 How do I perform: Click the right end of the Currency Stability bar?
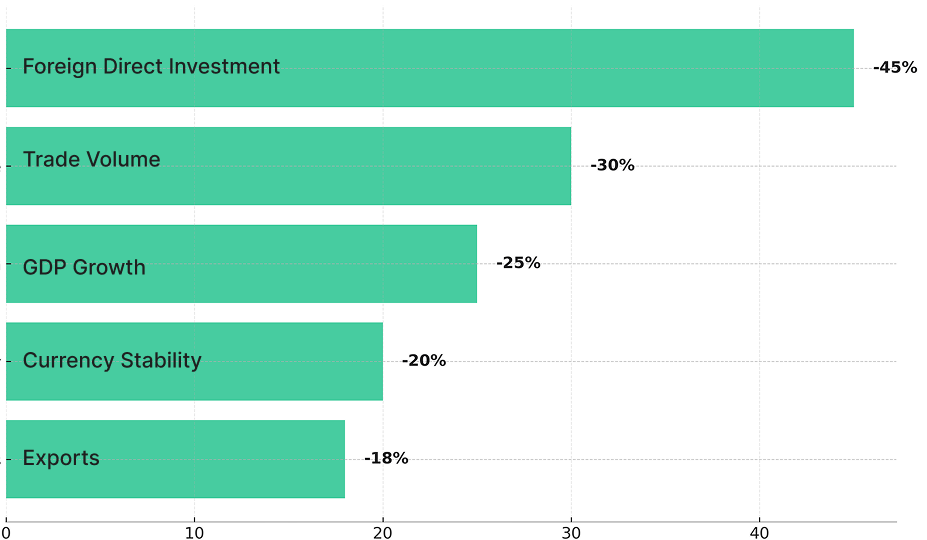coord(379,361)
